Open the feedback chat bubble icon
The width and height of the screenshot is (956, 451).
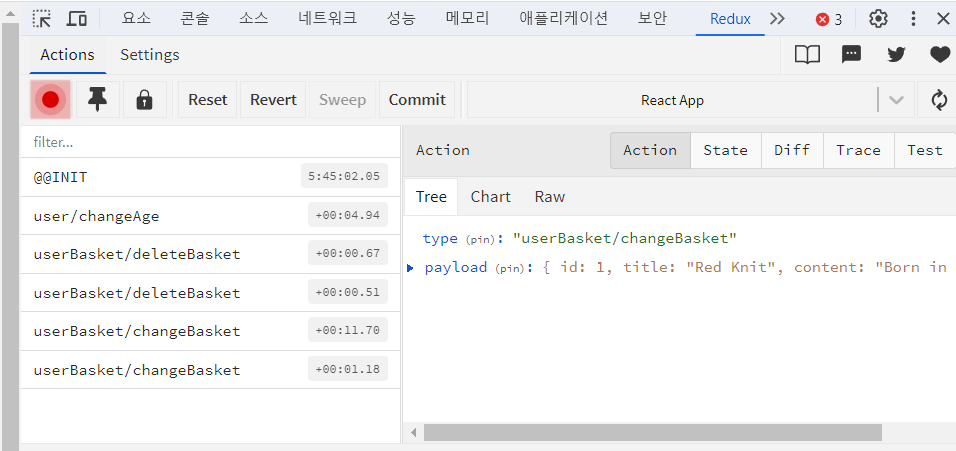pos(851,55)
